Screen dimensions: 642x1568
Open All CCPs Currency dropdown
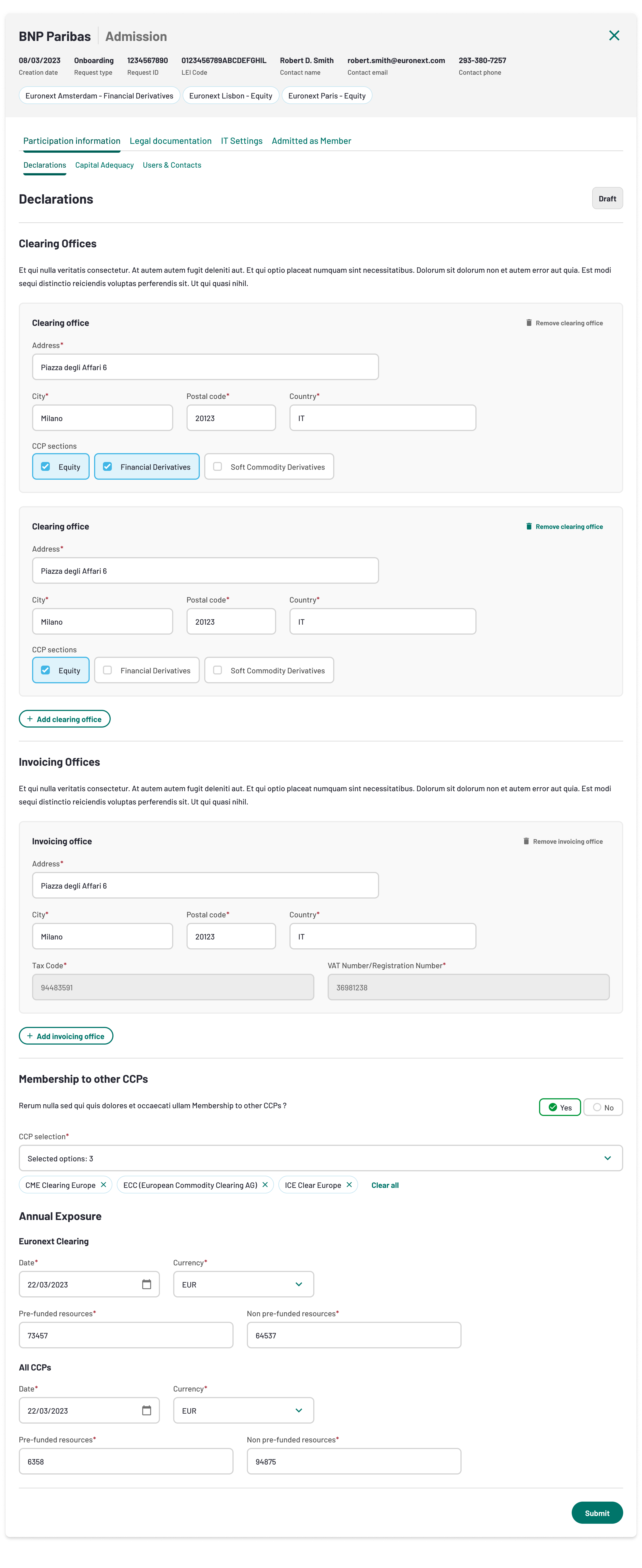coord(299,1410)
